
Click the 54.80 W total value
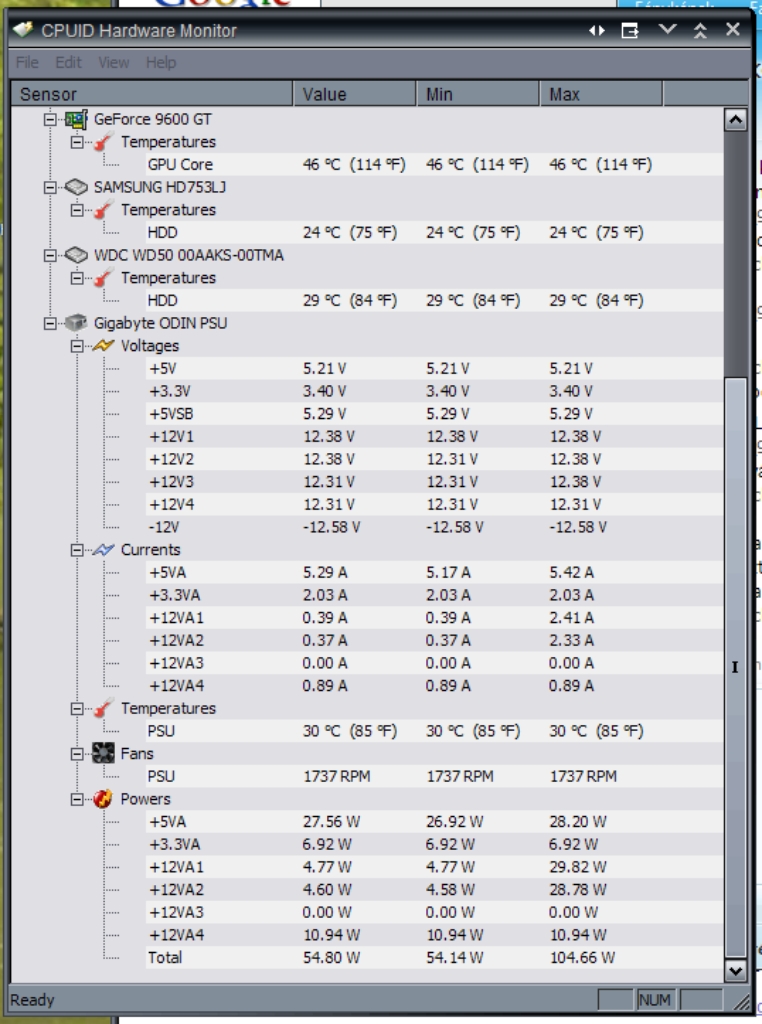tap(331, 958)
